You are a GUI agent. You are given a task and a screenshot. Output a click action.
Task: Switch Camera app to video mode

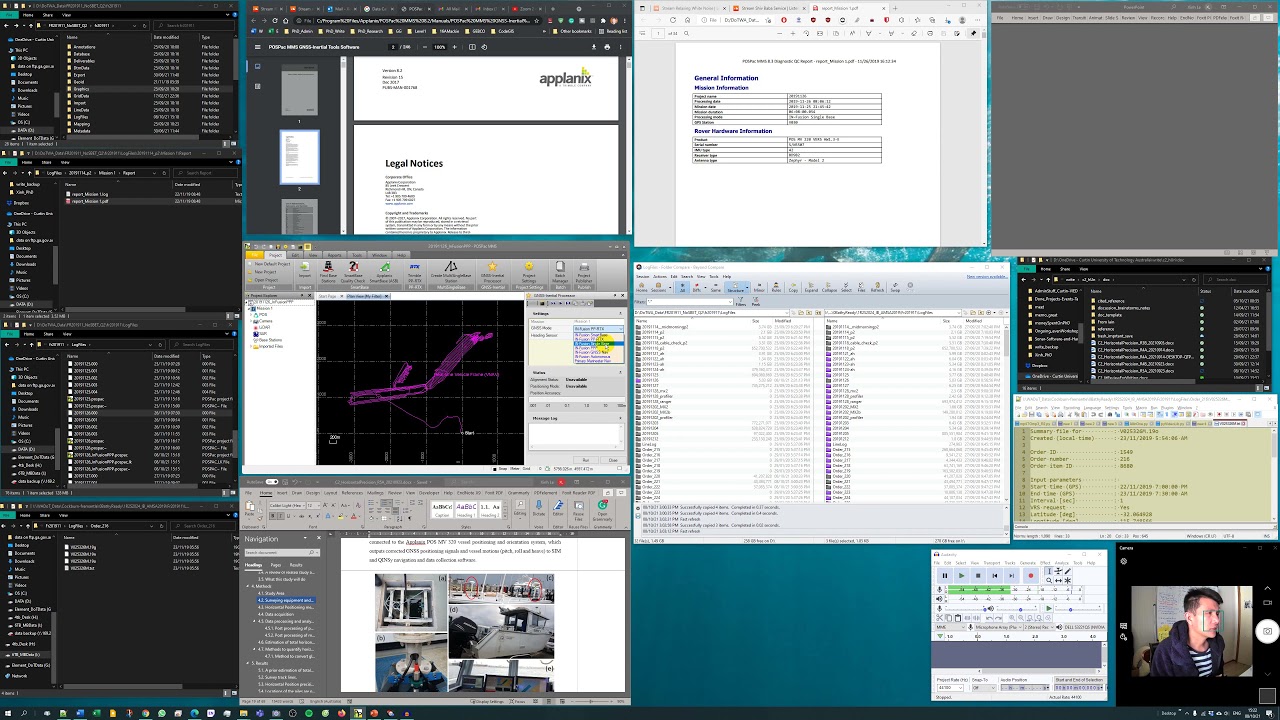click(x=1268, y=605)
